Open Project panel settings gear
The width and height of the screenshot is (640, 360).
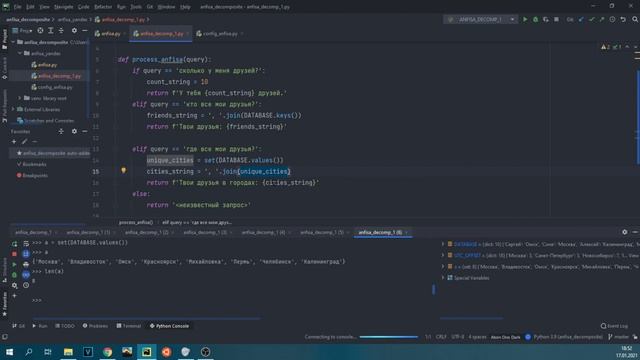74,31
